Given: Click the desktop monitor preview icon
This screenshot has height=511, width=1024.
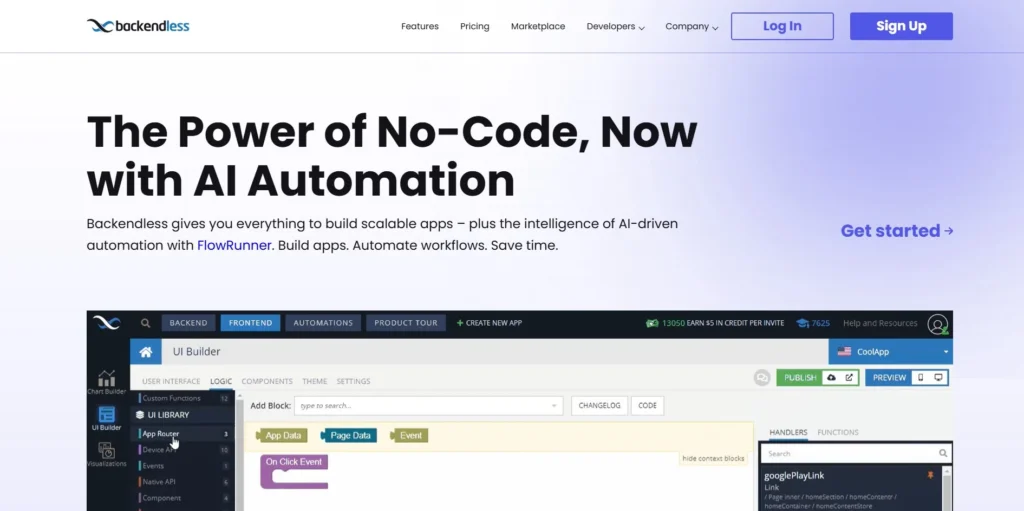Looking at the screenshot, I should (x=938, y=378).
